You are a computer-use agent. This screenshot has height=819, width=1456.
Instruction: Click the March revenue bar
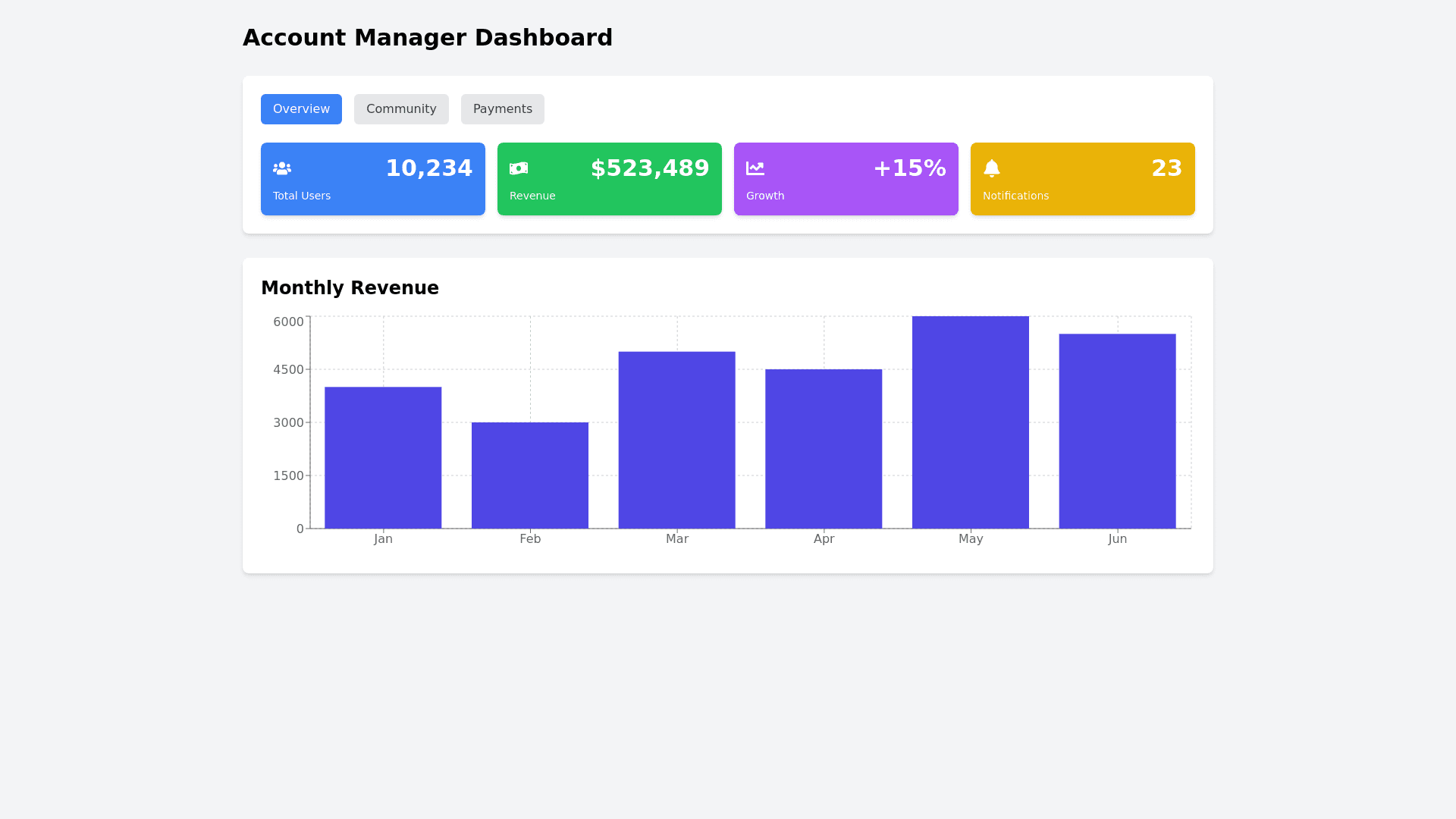(676, 440)
